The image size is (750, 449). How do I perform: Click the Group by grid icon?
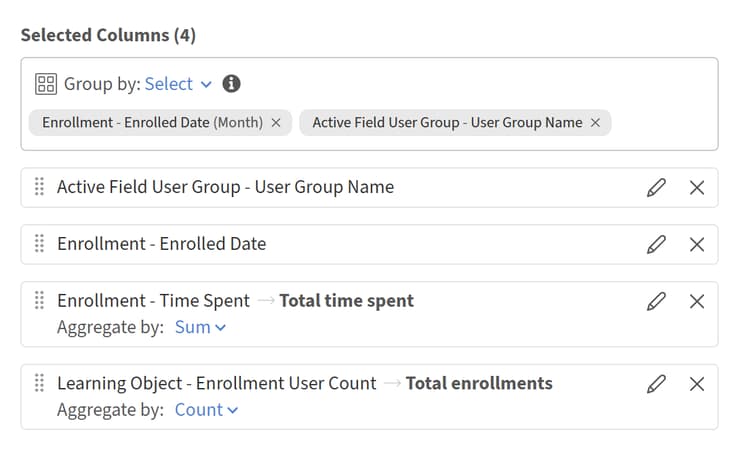click(46, 84)
